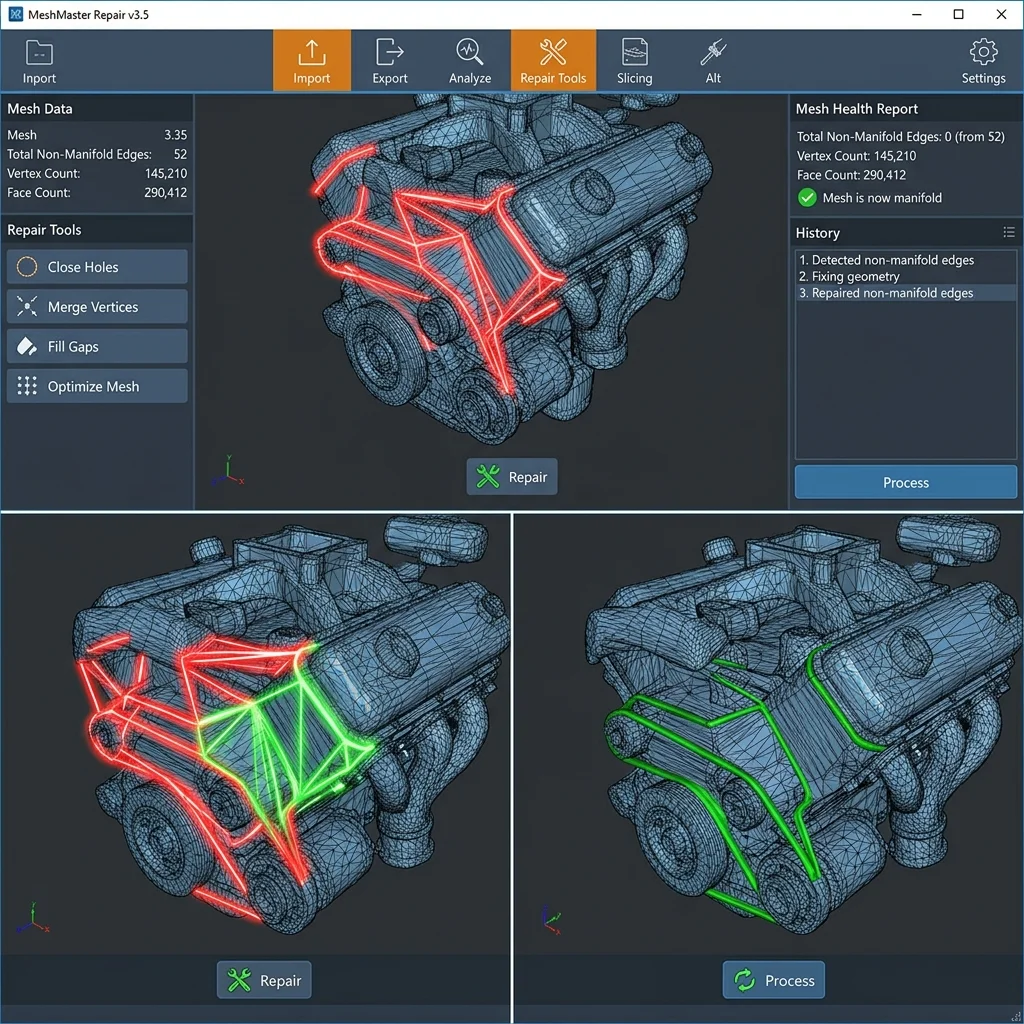
Task: Click the axis gizmo in bottom-right viewport
Action: click(552, 920)
